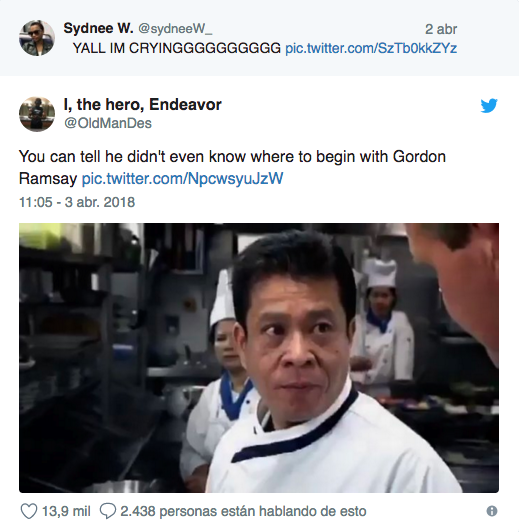Screen dimensions: 519x532
Task: Click the '13,9 mil' likes count
Action: (66, 511)
